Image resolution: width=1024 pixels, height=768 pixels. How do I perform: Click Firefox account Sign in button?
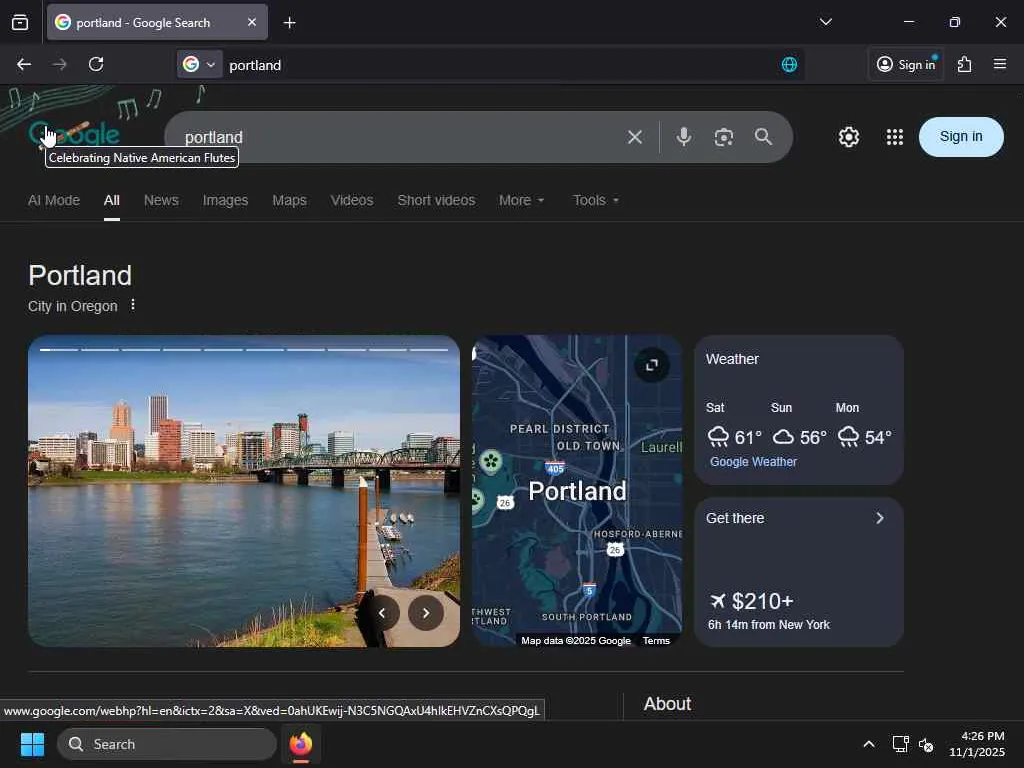906,64
